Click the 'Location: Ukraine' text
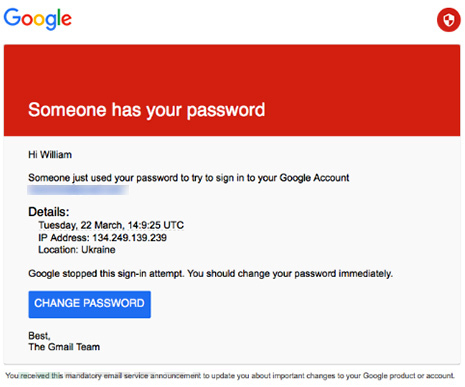The image size is (465, 387). 77,250
